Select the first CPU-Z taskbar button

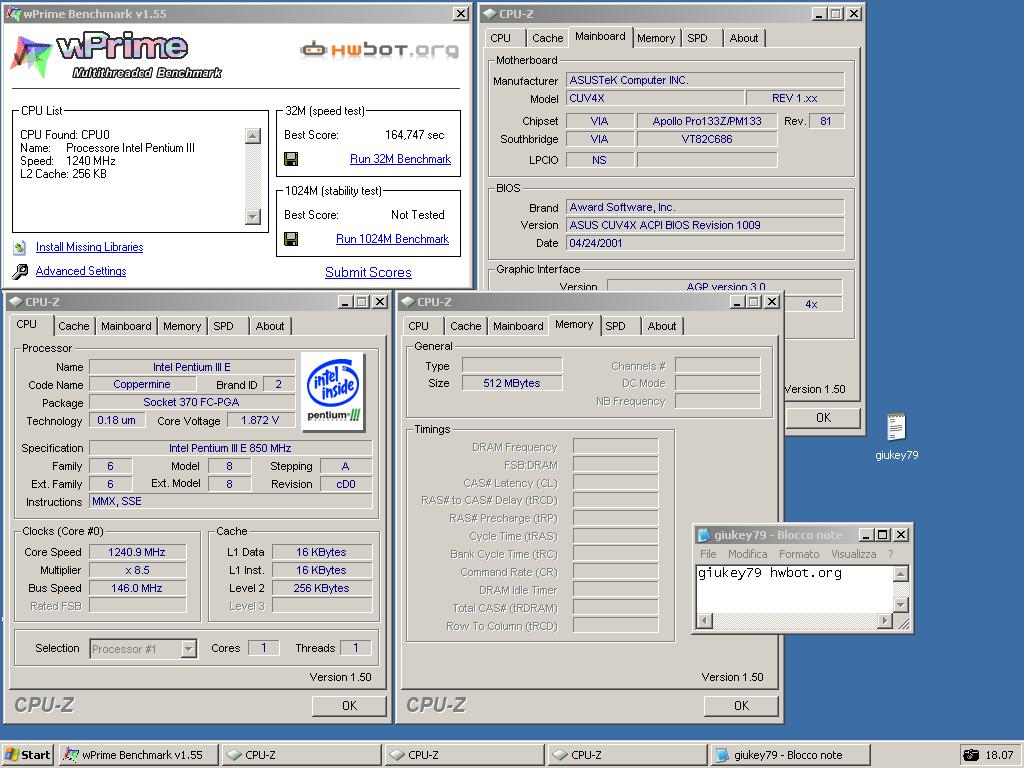(301, 755)
